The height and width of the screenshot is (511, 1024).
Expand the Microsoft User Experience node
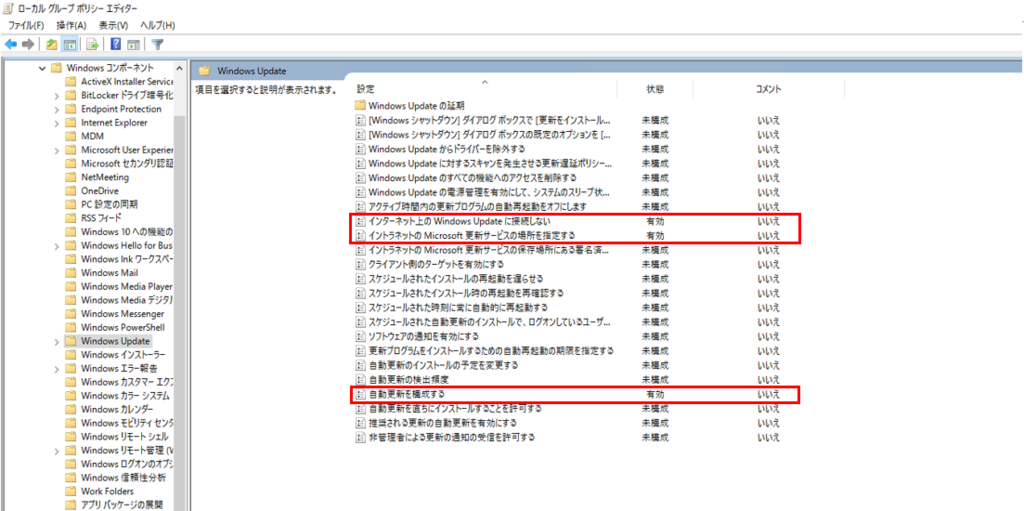tap(57, 150)
